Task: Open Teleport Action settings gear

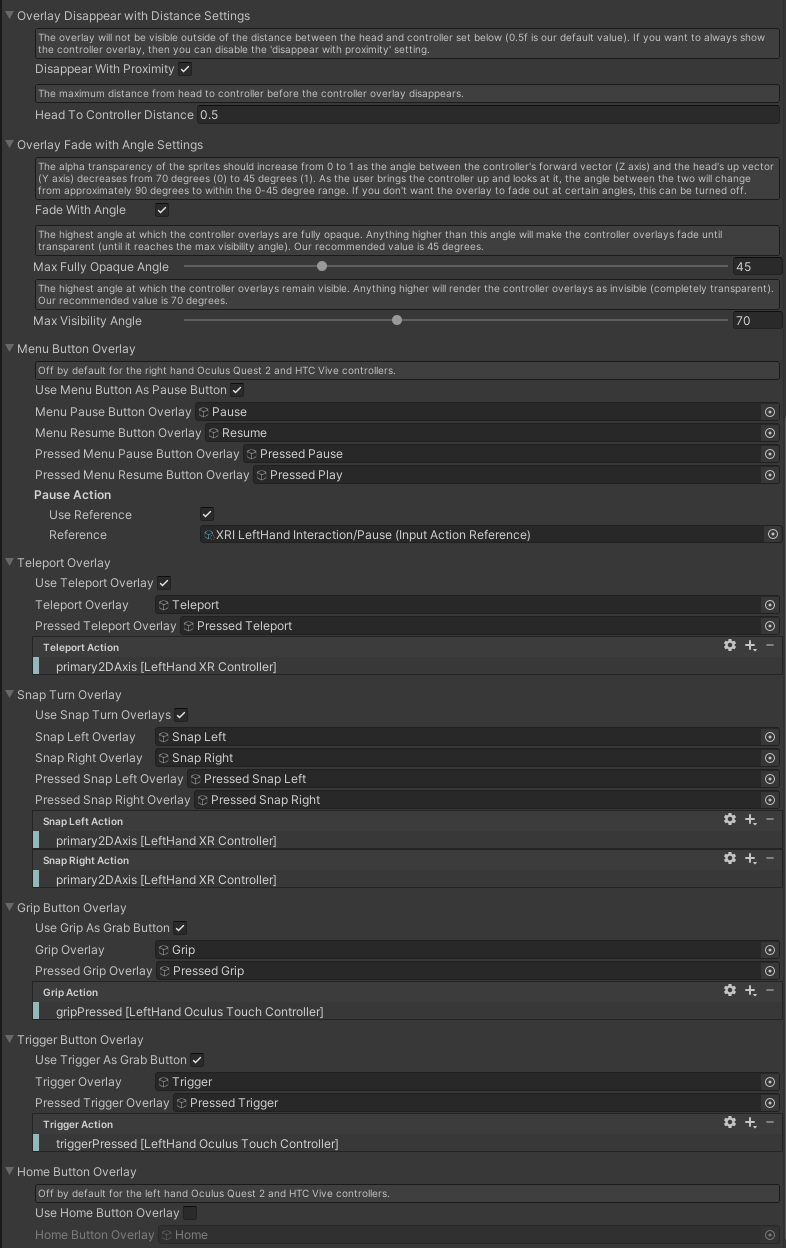Action: [x=730, y=646]
